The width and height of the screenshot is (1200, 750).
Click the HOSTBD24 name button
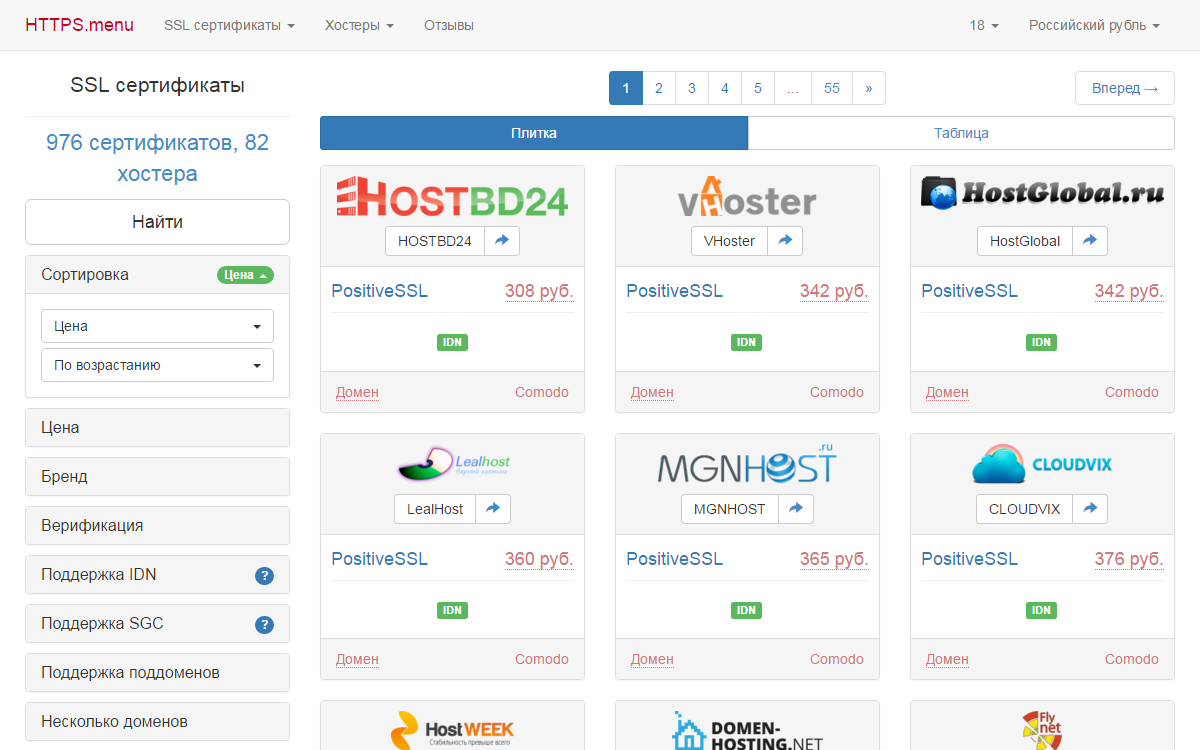click(x=435, y=241)
